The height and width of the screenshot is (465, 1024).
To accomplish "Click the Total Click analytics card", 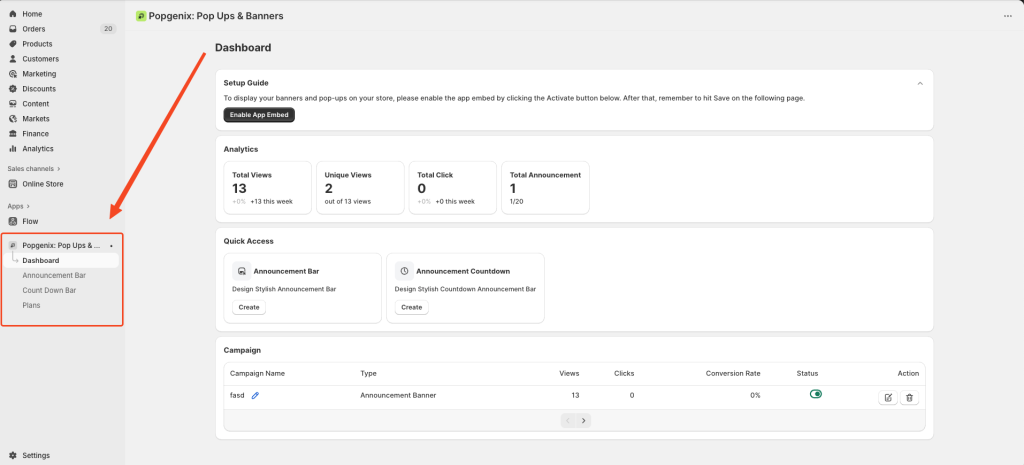I will 452,188.
